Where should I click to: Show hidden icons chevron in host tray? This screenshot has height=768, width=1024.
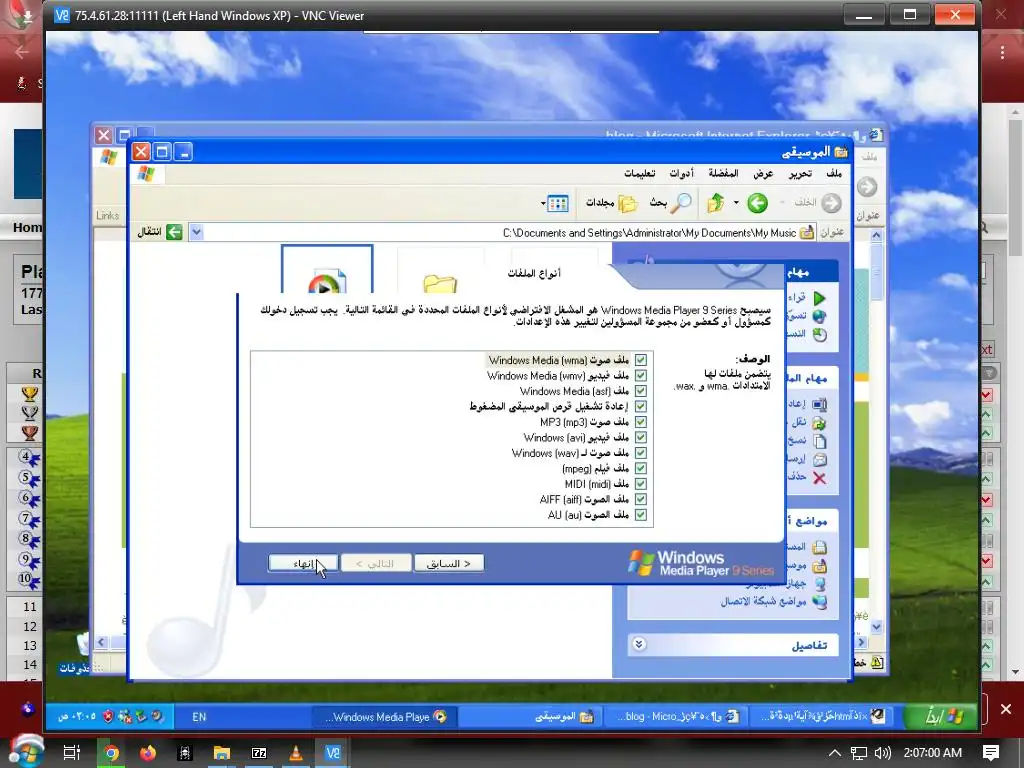click(x=835, y=753)
